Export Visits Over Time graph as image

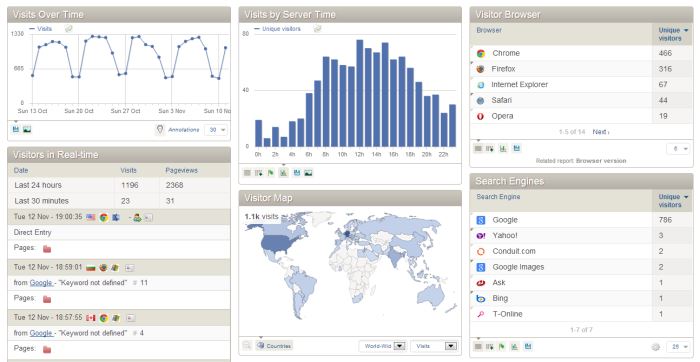[27, 129]
